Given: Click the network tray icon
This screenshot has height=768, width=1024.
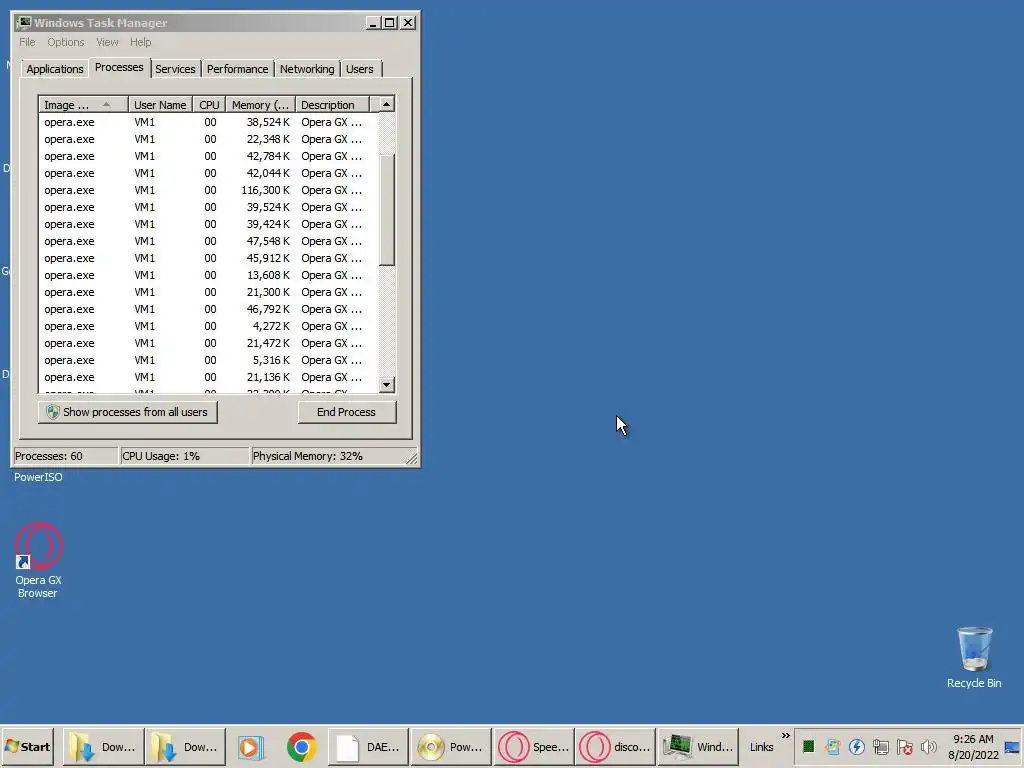Looking at the screenshot, I should 880,746.
